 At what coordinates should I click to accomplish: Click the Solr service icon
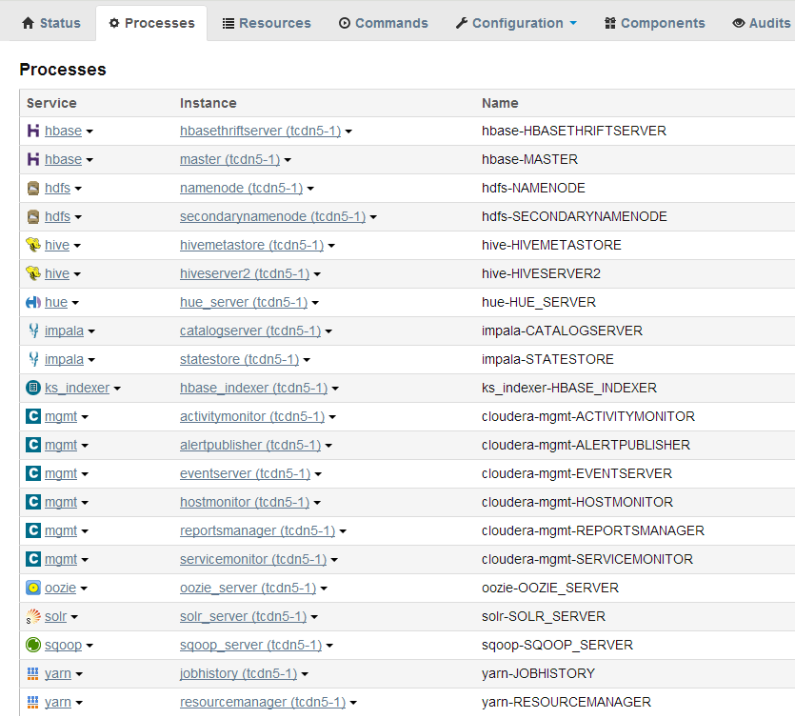33,617
